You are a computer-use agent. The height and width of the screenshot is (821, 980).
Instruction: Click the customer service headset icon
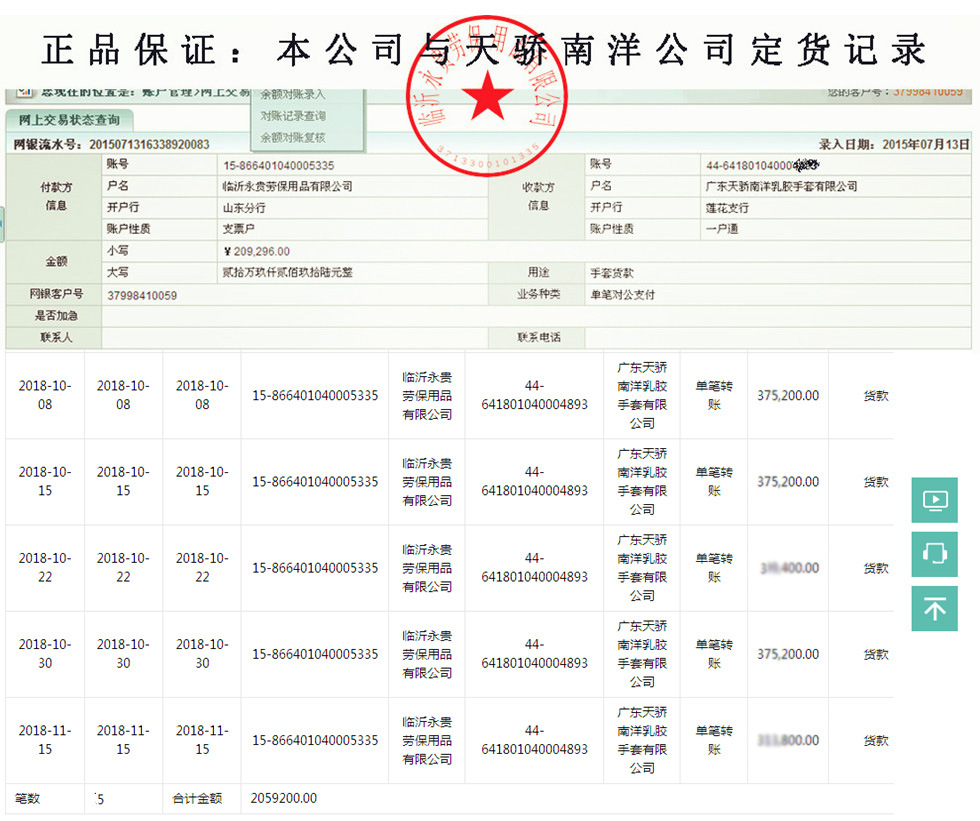click(x=934, y=554)
